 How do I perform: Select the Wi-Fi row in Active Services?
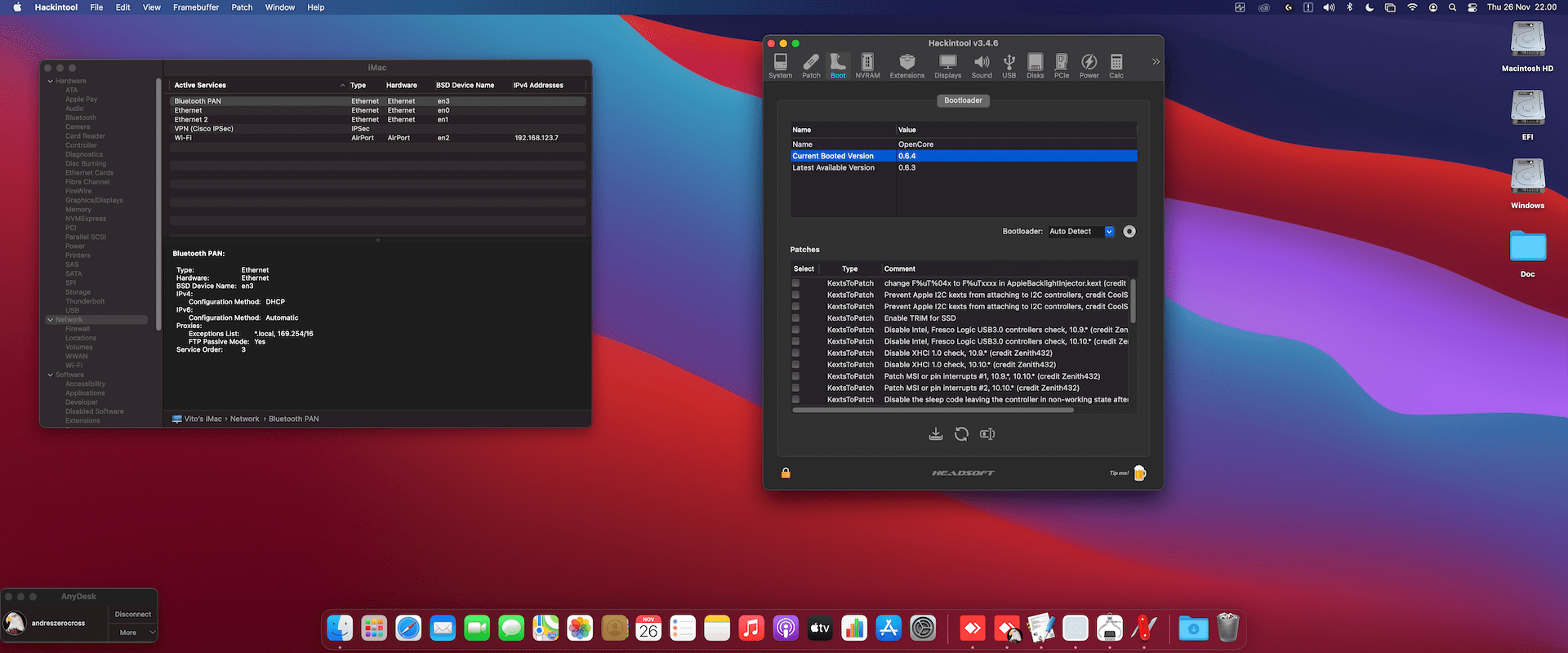pyautogui.click(x=377, y=138)
